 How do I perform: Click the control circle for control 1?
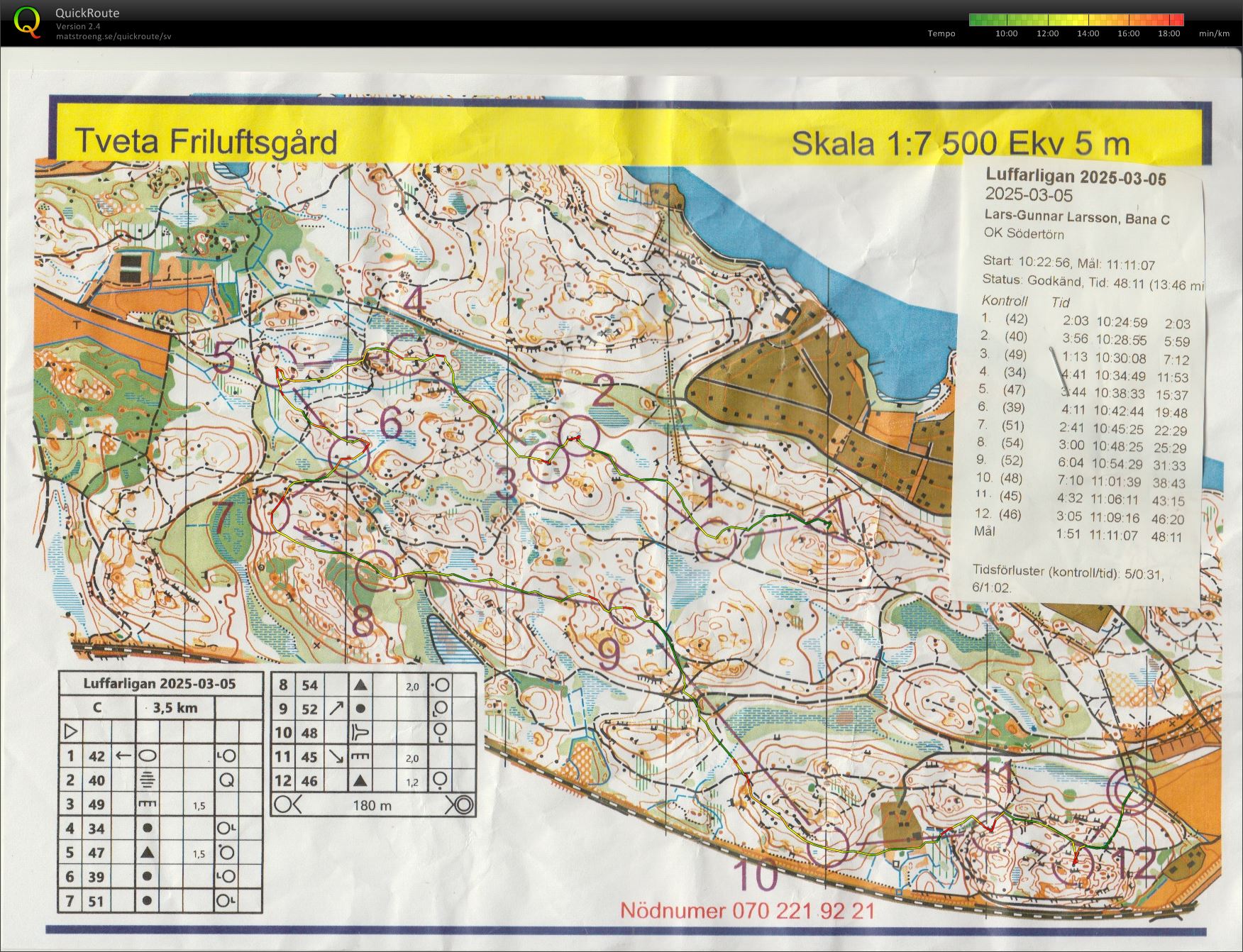pos(717,541)
